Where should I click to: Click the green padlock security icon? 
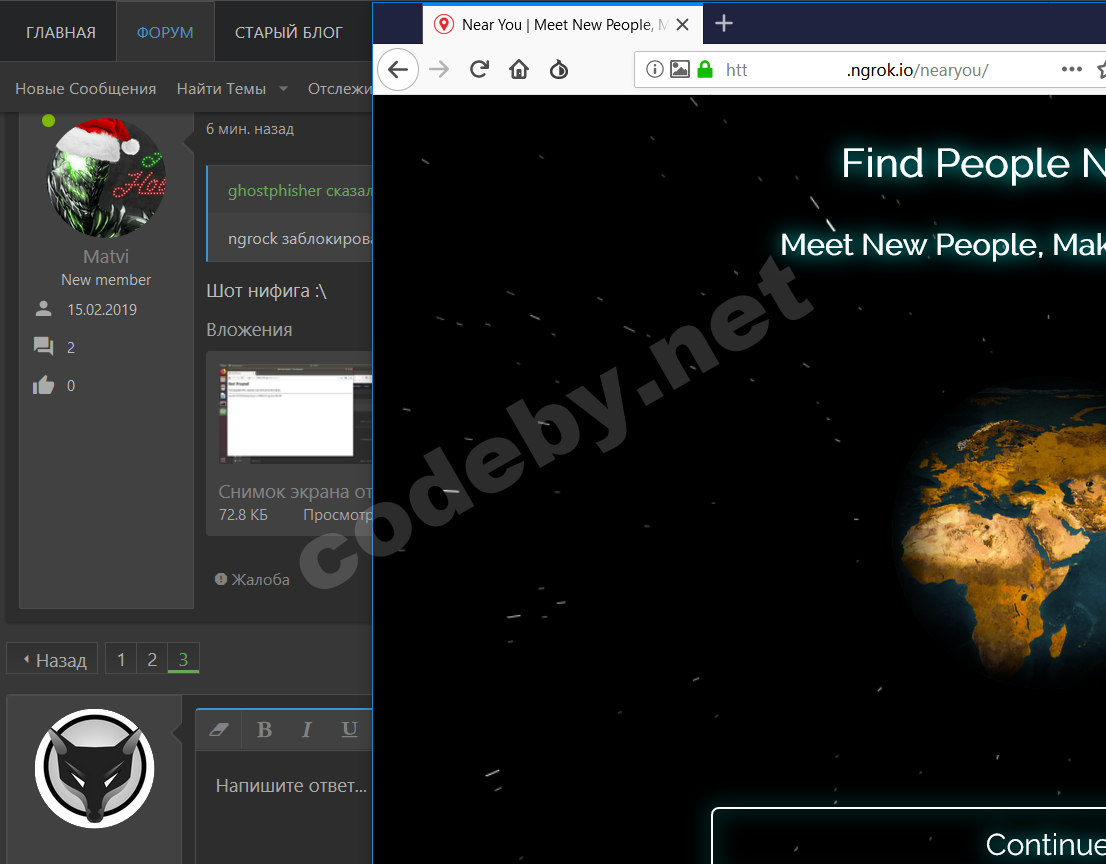pos(705,69)
